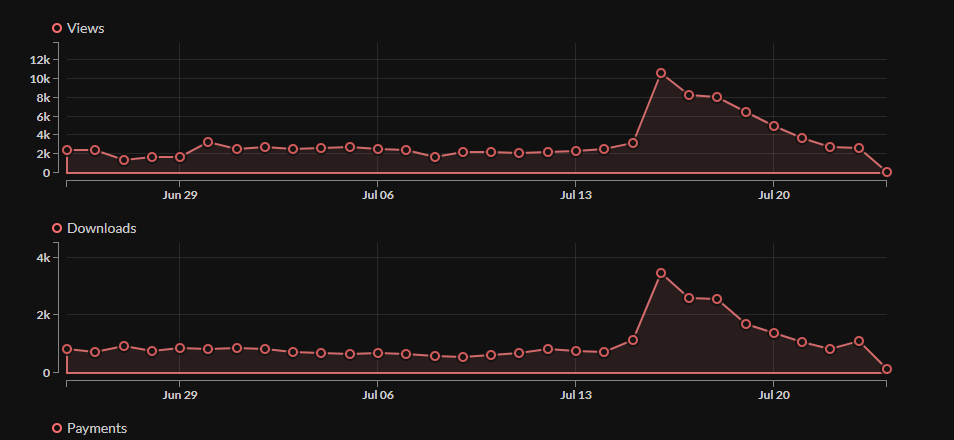Select the first data point of Downloads chart
The width and height of the screenshot is (954, 440).
pyautogui.click(x=67, y=349)
